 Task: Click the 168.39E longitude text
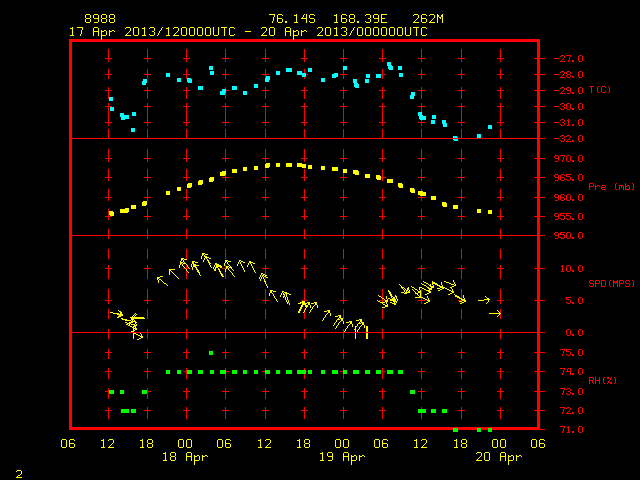pos(360,19)
